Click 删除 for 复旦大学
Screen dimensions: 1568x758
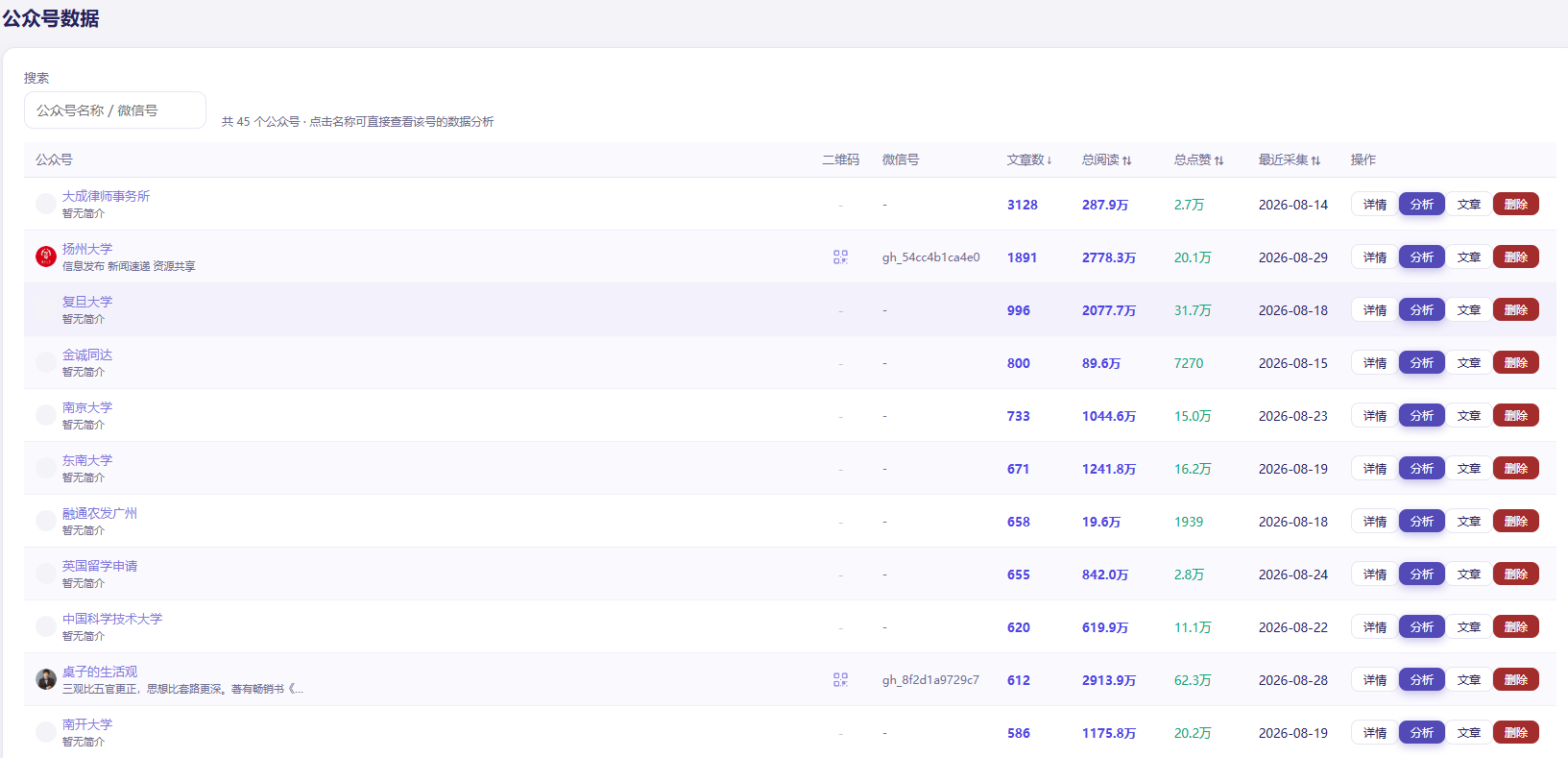(1516, 310)
